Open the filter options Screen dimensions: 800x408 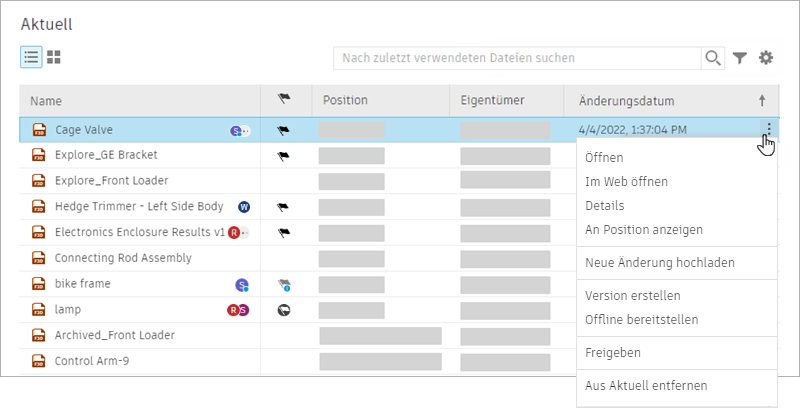[x=740, y=58]
